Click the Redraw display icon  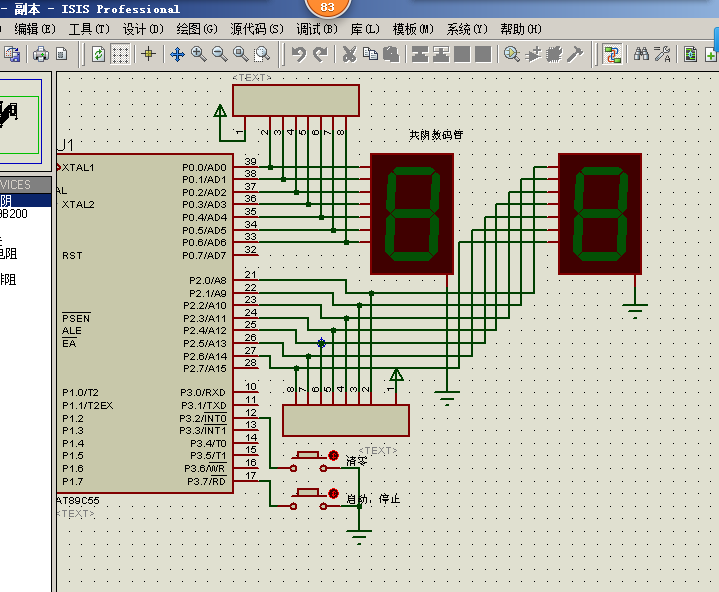coord(98,54)
